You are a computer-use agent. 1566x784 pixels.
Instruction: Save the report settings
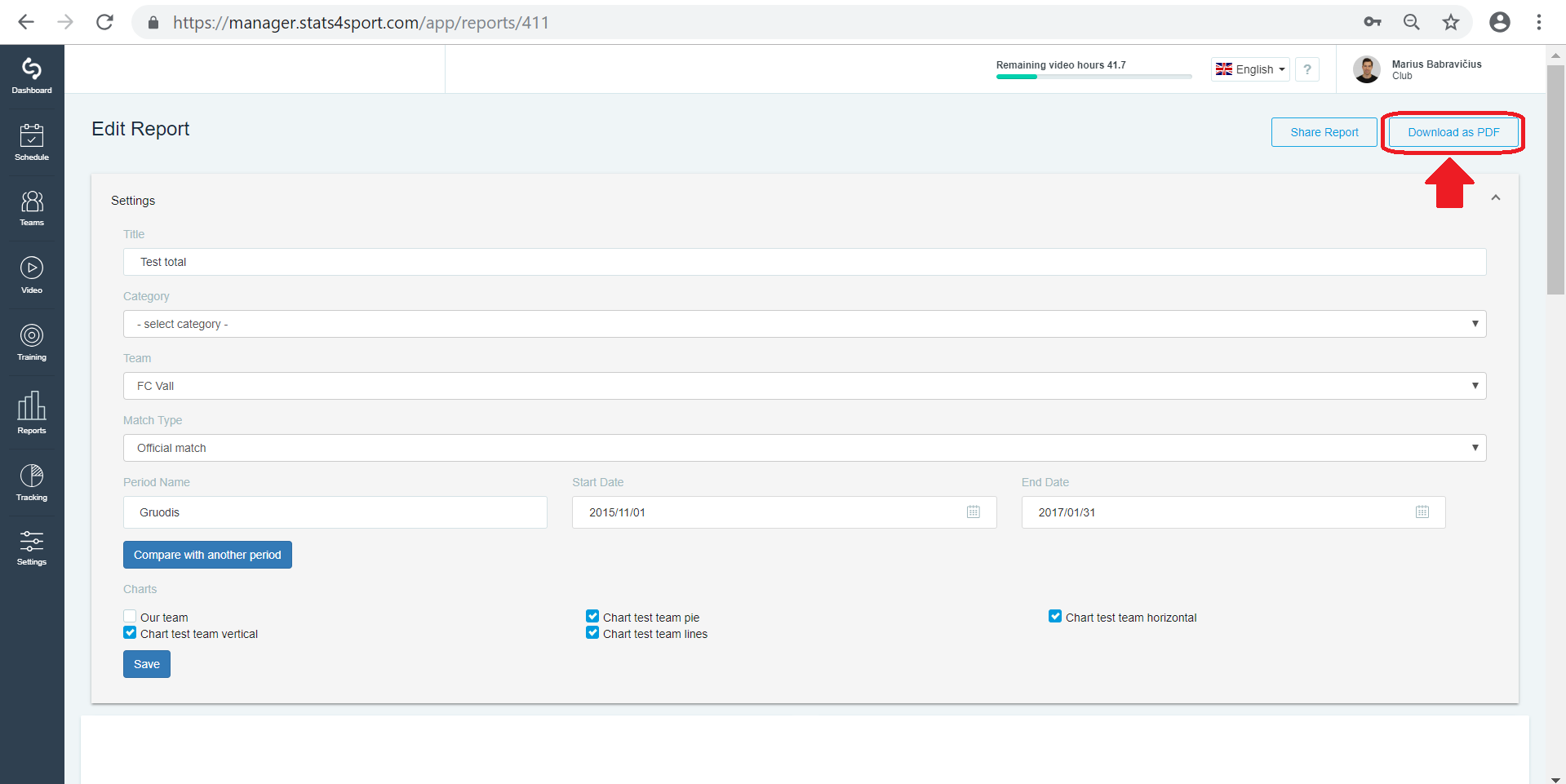[147, 664]
